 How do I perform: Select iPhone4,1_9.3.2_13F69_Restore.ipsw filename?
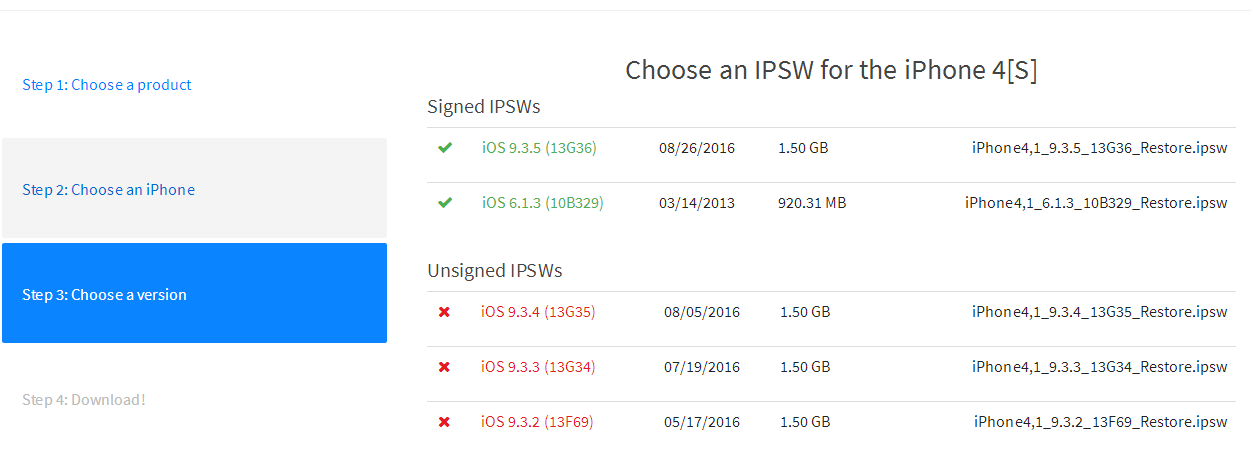coord(1100,422)
